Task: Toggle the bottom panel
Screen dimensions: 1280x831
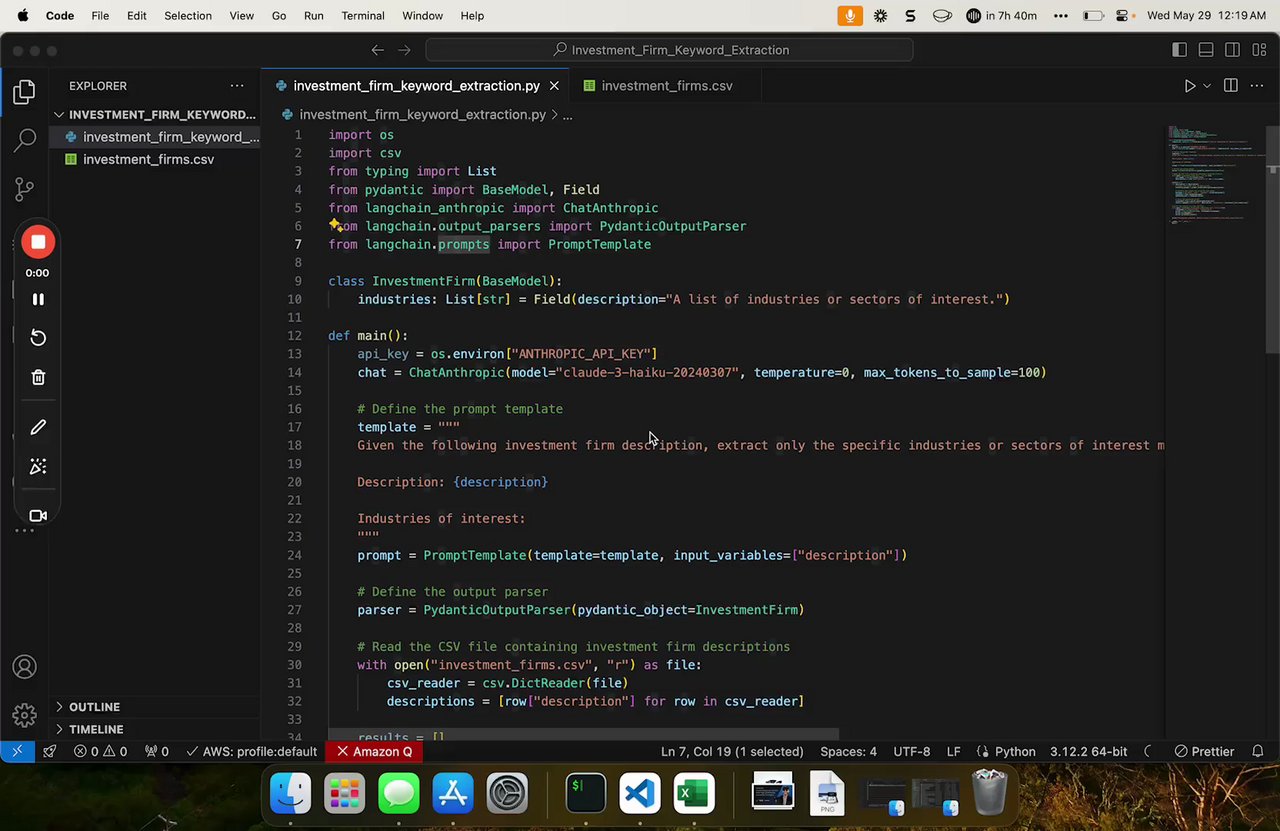Action: [1206, 50]
